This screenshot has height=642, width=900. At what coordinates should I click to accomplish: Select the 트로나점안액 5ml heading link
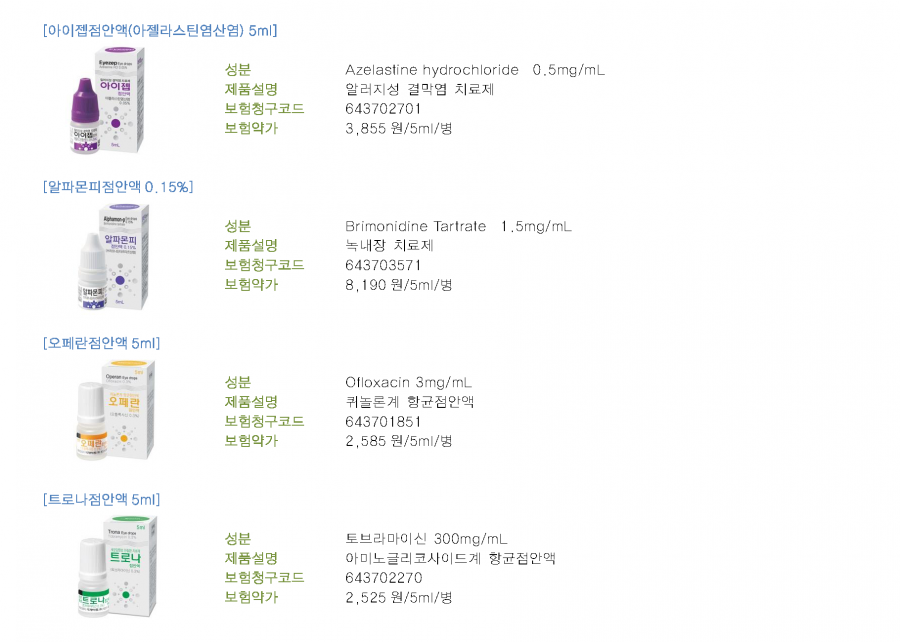pos(102,500)
